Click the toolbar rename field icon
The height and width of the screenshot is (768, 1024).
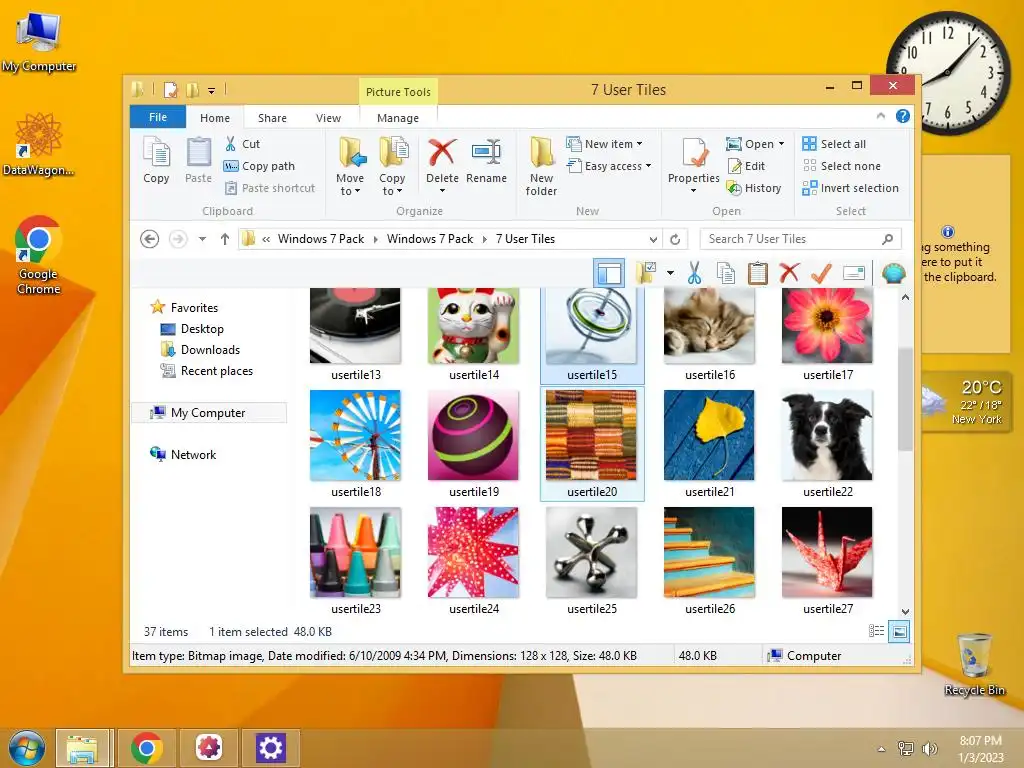(x=854, y=273)
